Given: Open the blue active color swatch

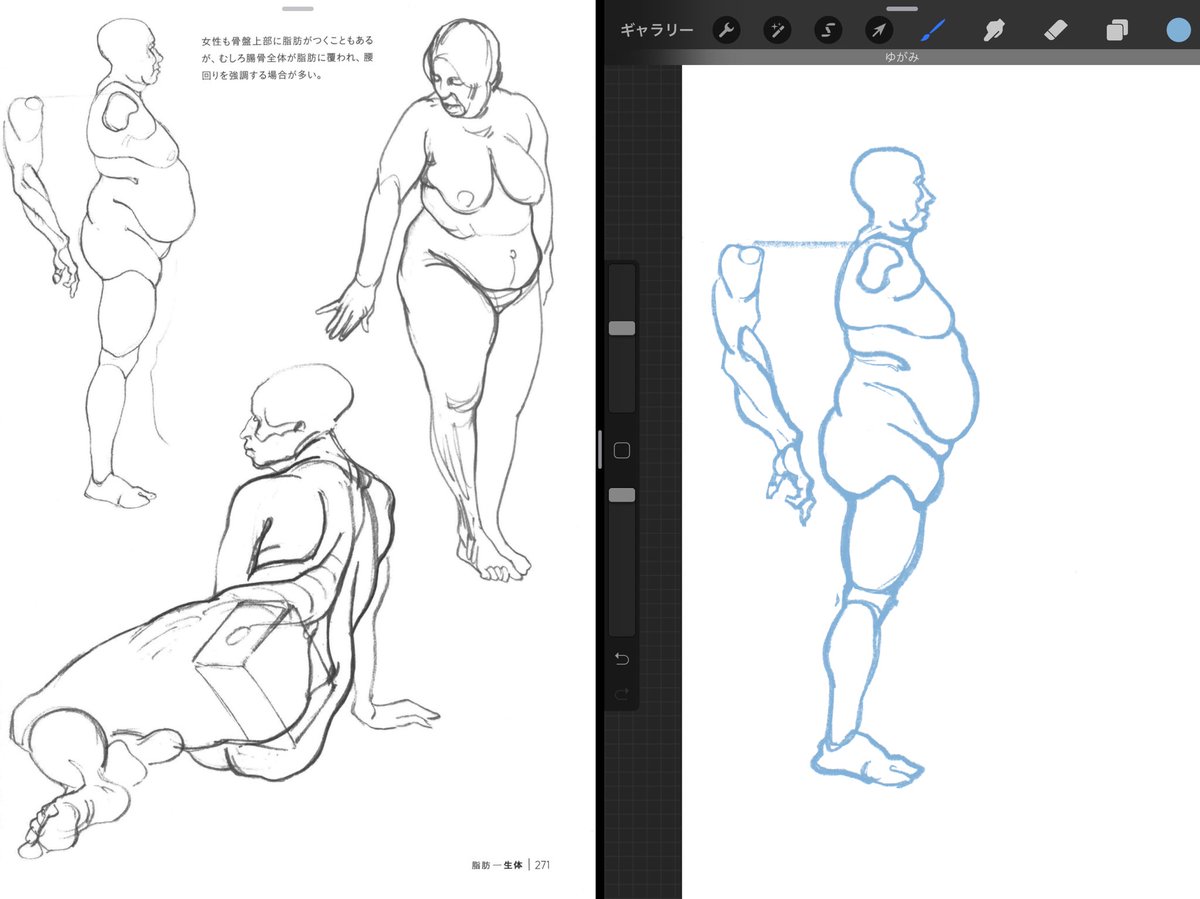Looking at the screenshot, I should [1178, 30].
